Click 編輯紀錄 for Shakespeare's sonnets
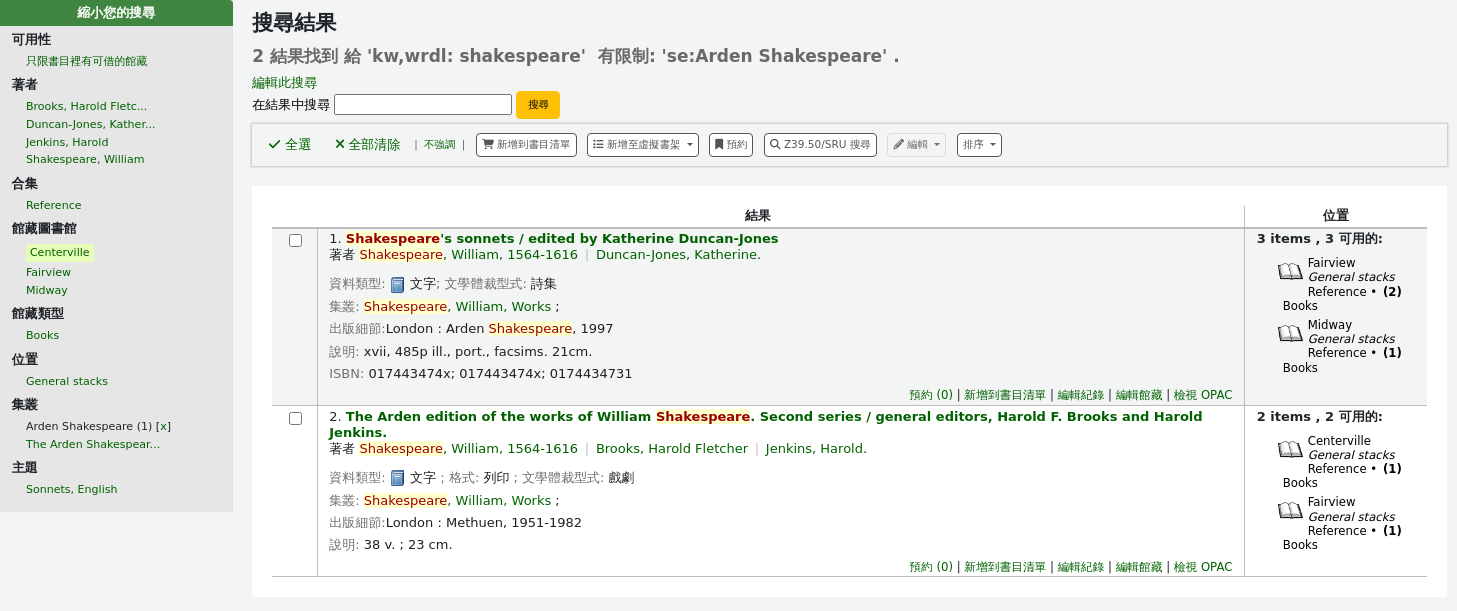This screenshot has height=611, width=1457. (1081, 395)
